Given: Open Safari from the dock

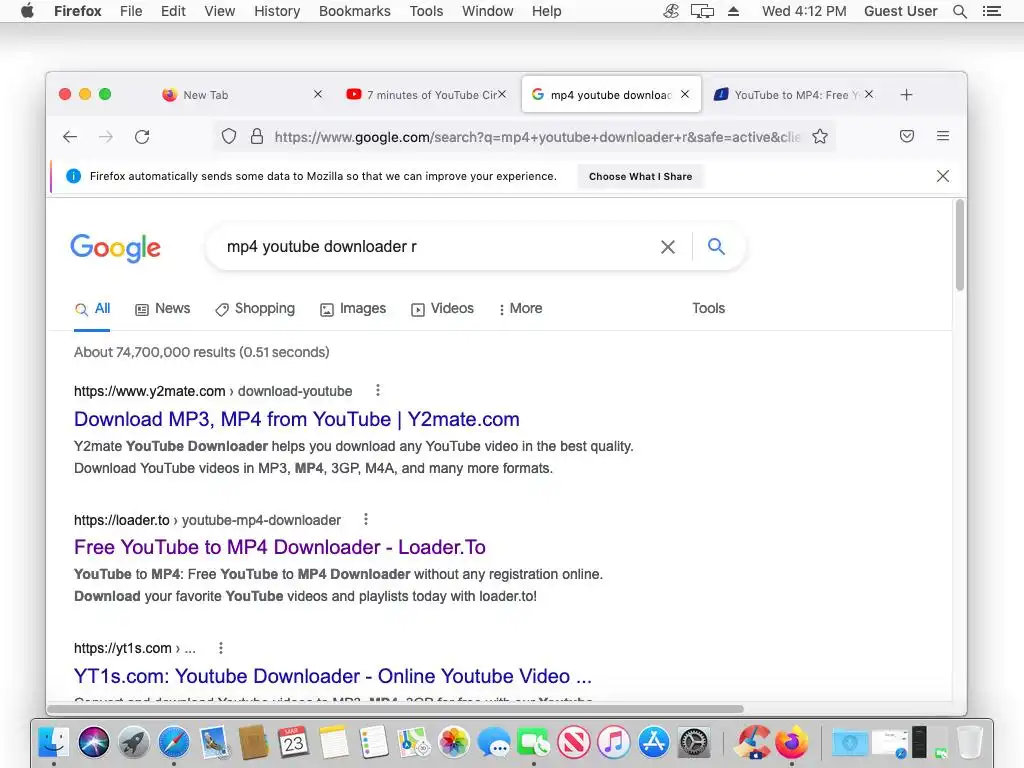Looking at the screenshot, I should [x=174, y=743].
